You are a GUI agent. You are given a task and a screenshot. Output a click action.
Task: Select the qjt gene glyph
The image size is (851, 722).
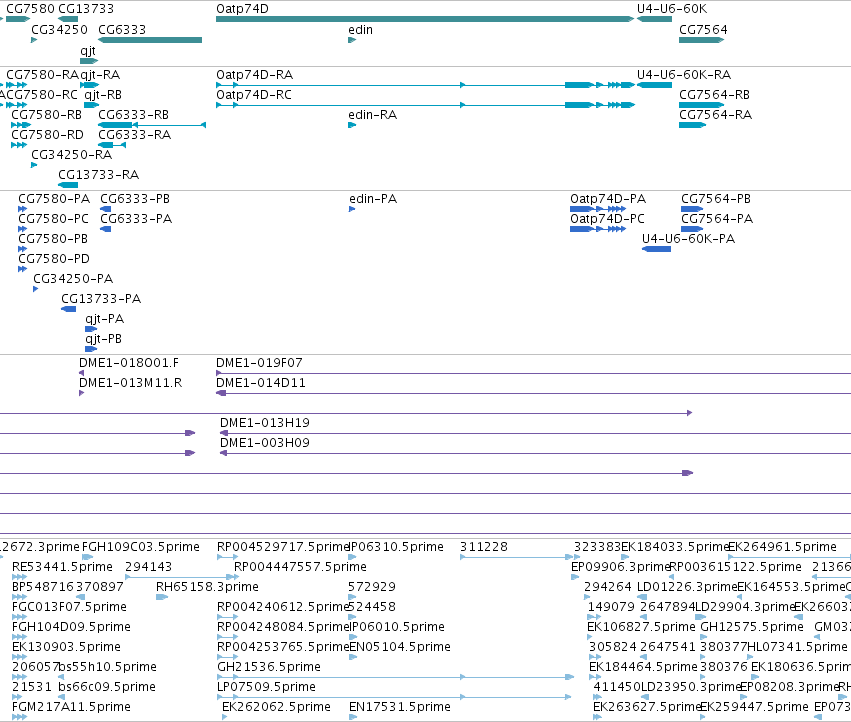pyautogui.click(x=88, y=60)
